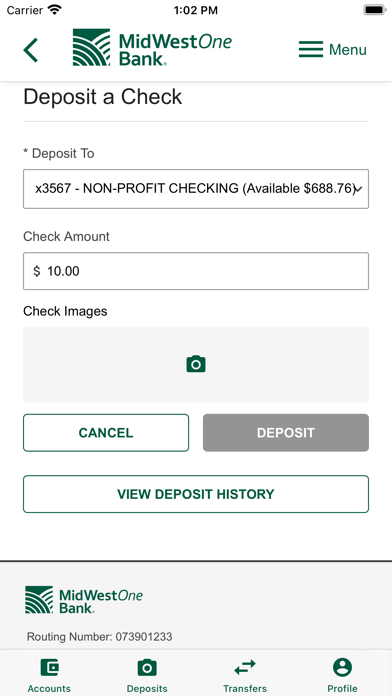Tap the Profile tab label
The width and height of the screenshot is (392, 696).
point(342,688)
